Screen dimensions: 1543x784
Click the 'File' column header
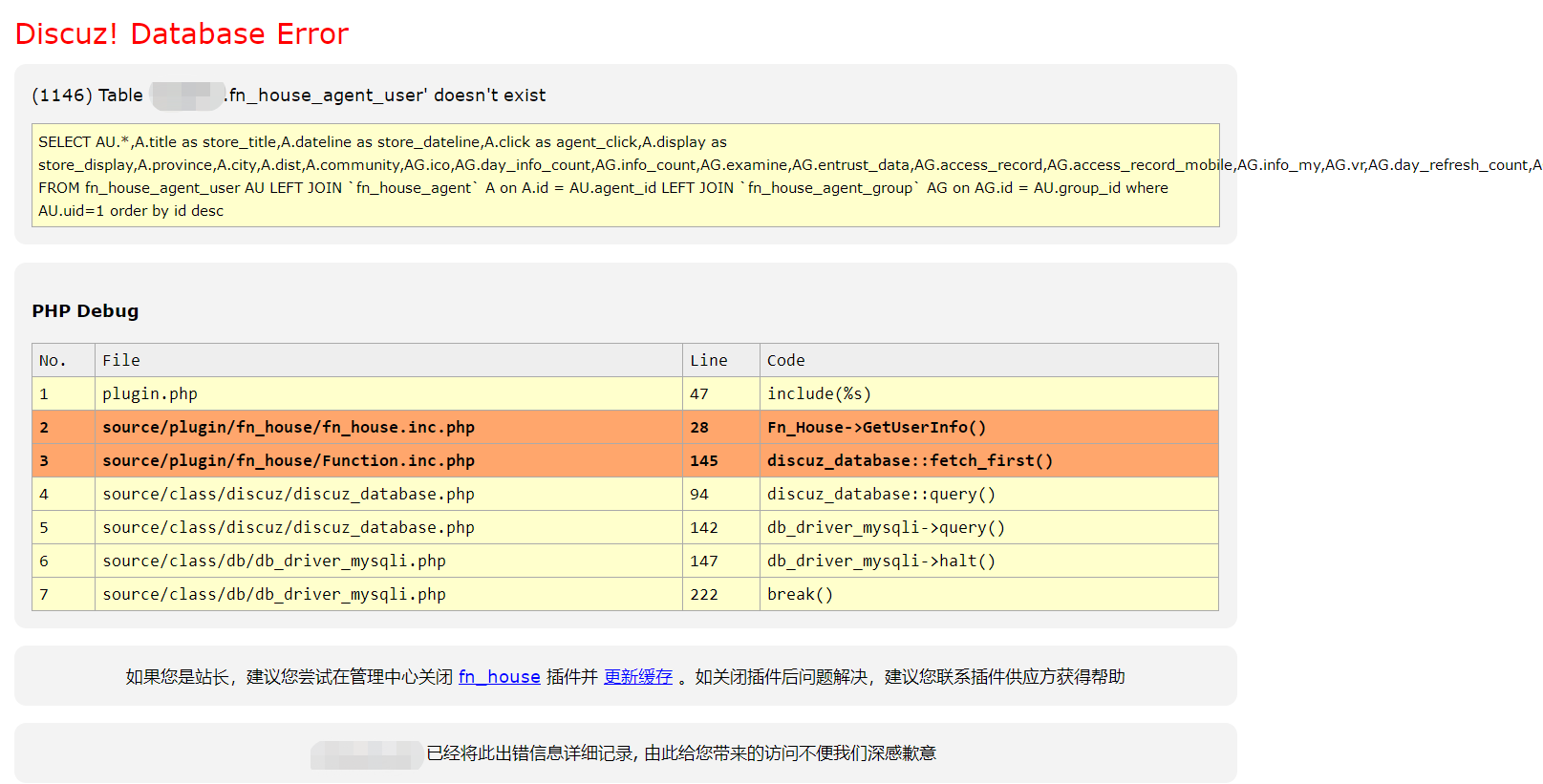click(x=389, y=360)
